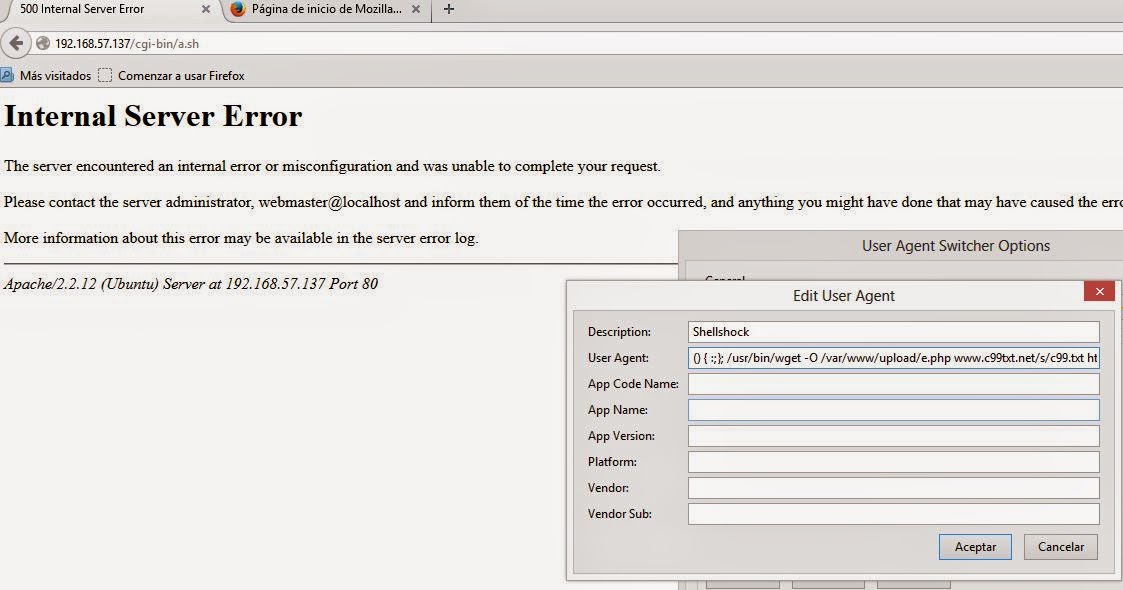Click the User Agent input field
1123x590 pixels.
(x=894, y=357)
